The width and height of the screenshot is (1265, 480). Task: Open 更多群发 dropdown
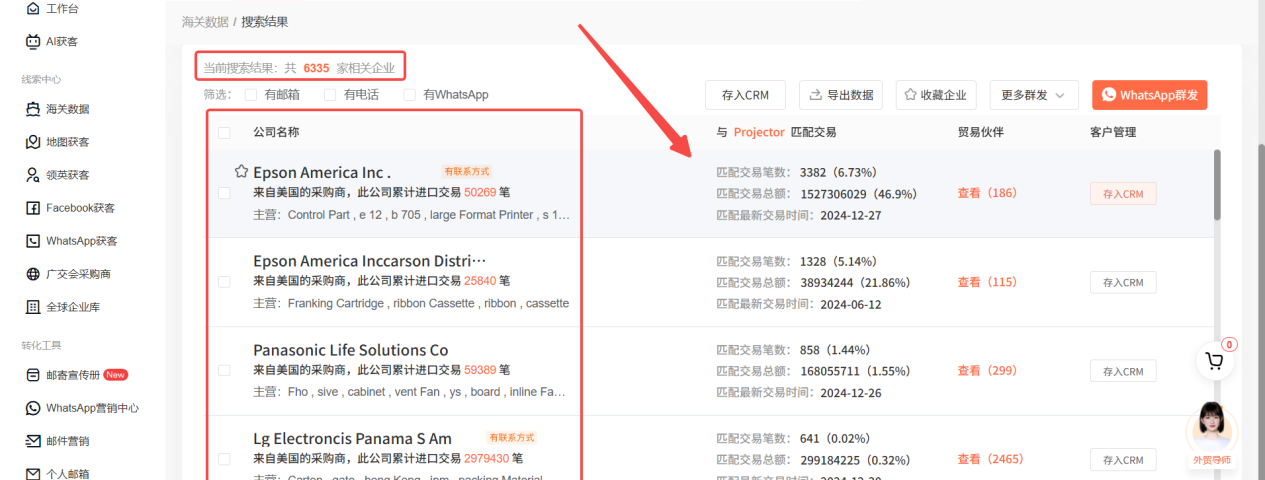(1034, 95)
